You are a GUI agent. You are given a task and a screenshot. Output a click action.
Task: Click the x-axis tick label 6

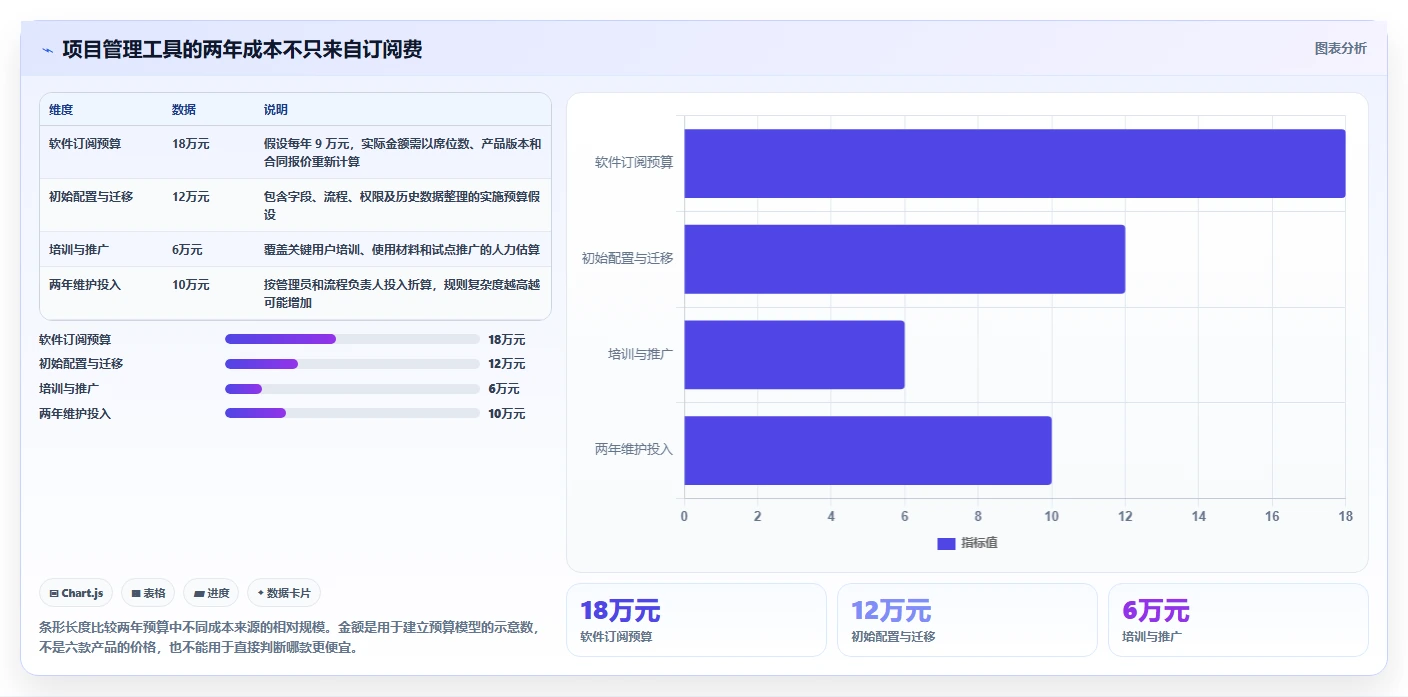(x=904, y=517)
